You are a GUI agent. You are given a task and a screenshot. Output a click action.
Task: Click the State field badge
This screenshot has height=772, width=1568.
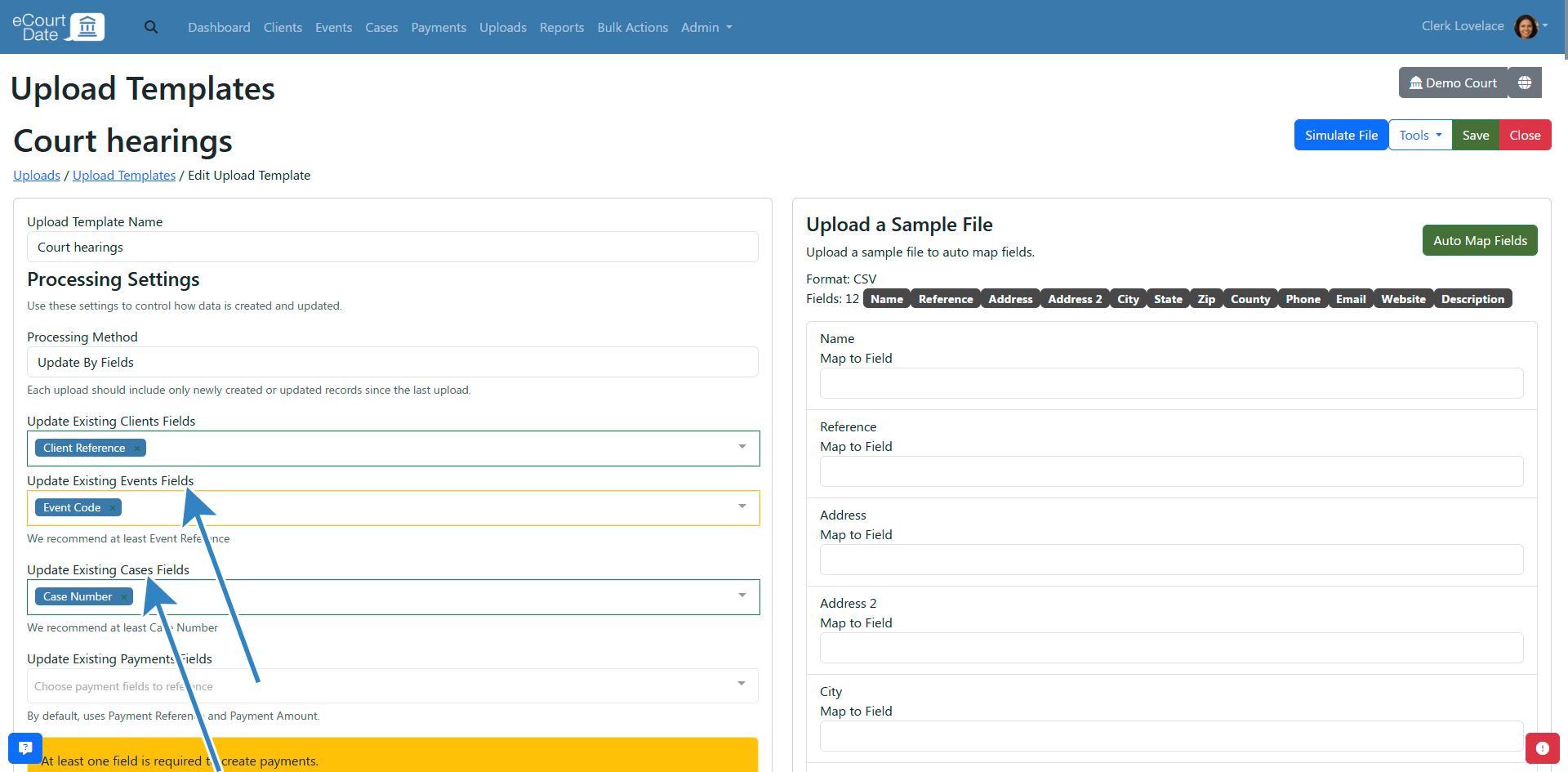(x=1168, y=299)
